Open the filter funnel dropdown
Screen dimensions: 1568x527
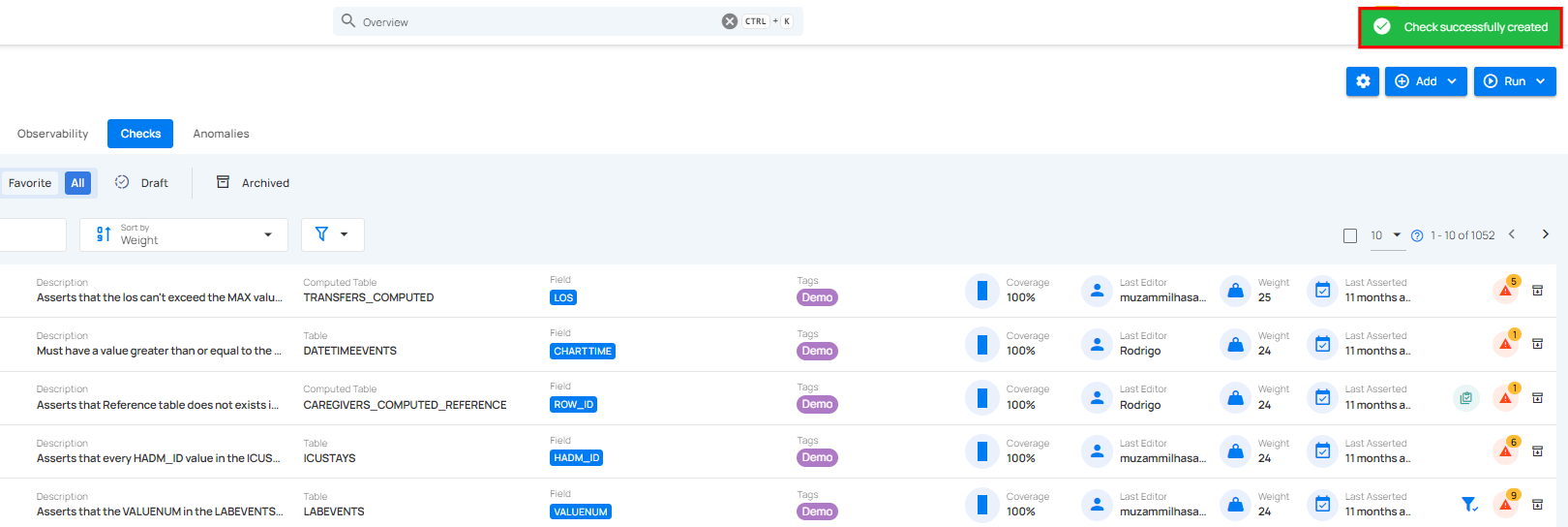[332, 234]
